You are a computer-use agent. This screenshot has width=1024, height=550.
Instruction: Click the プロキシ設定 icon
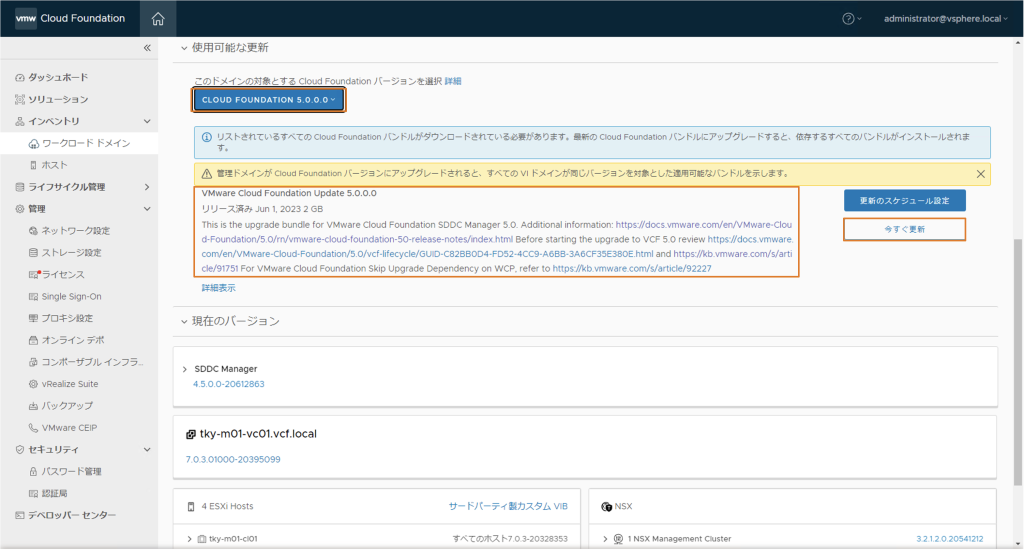(33, 318)
